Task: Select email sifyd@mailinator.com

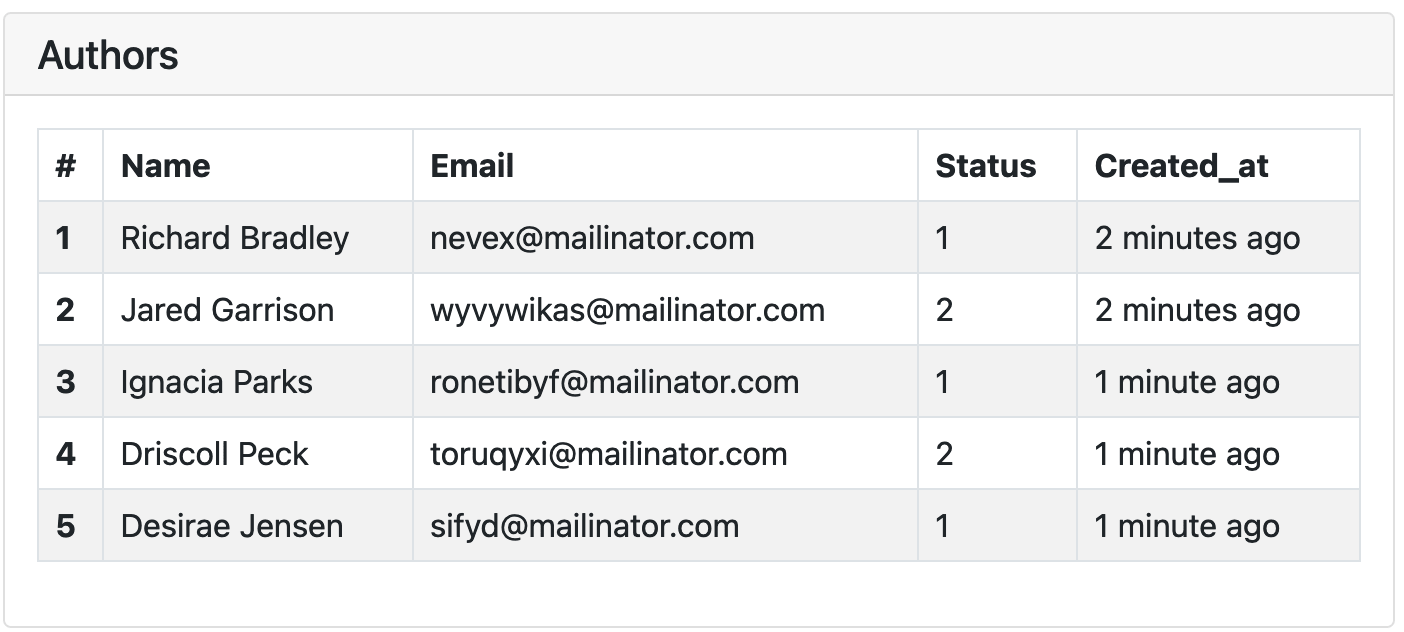Action: [x=585, y=526]
